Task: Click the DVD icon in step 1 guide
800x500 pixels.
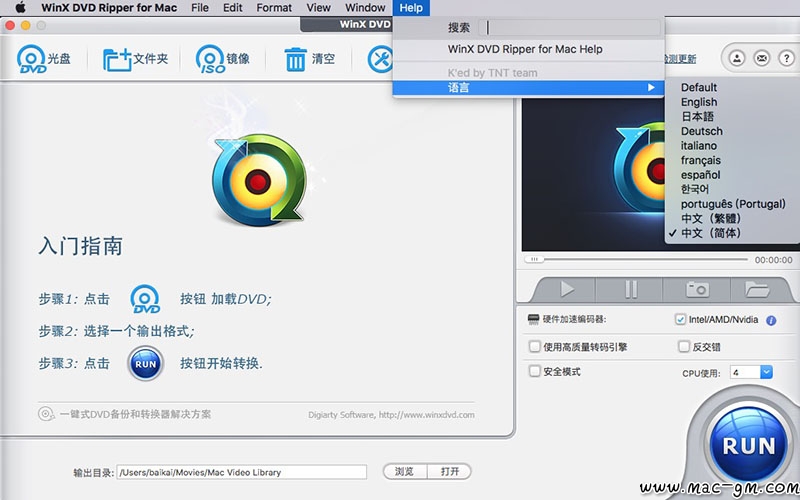Action: [145, 299]
